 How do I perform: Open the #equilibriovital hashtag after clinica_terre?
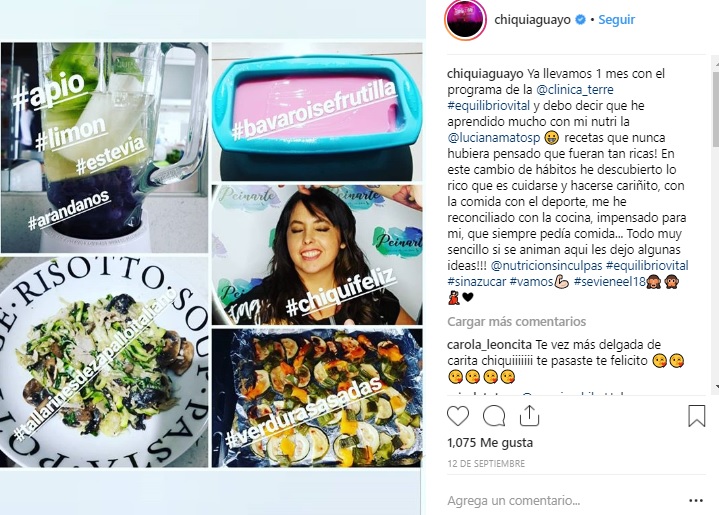[488, 105]
